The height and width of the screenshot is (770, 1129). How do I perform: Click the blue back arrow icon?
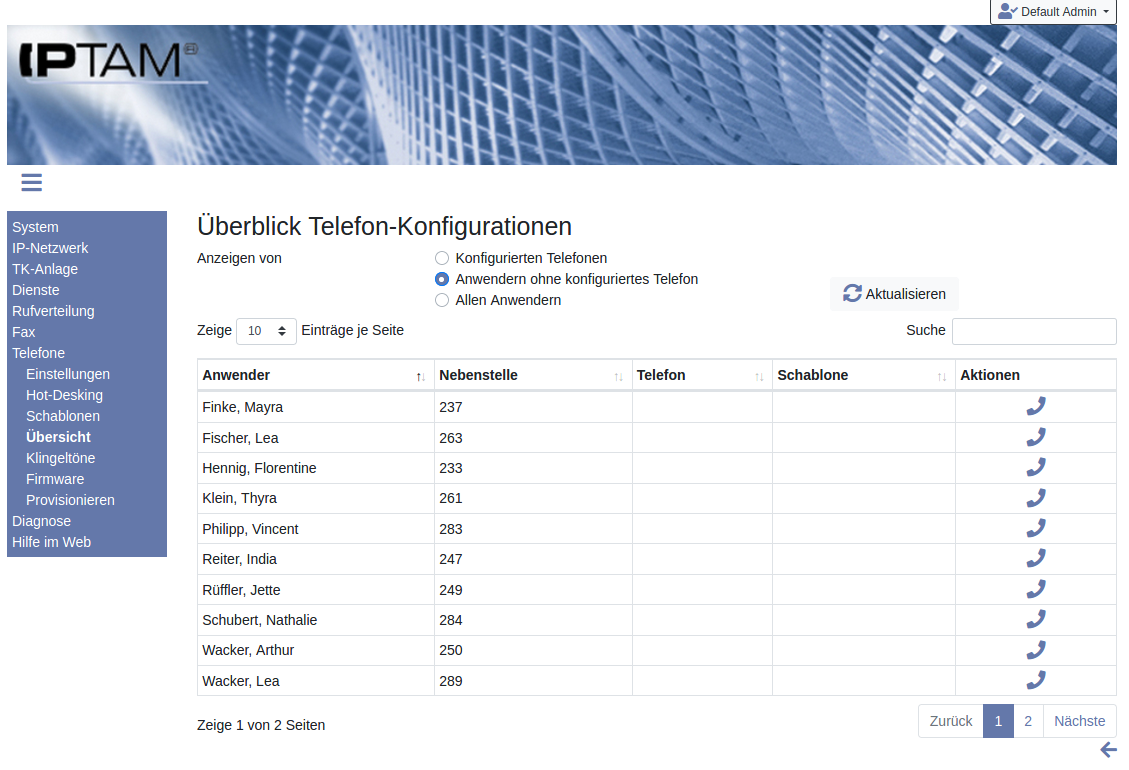point(1108,750)
